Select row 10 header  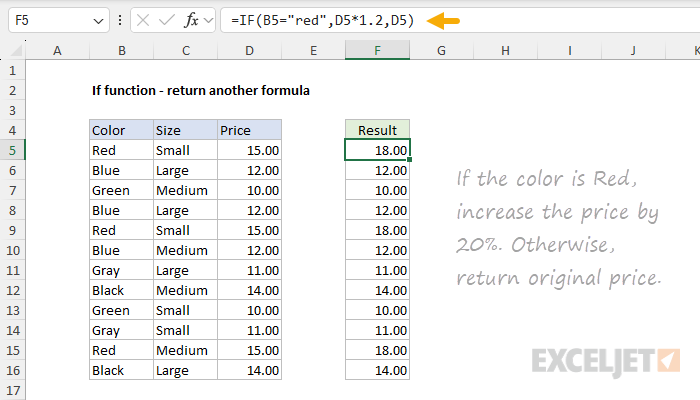pos(12,250)
